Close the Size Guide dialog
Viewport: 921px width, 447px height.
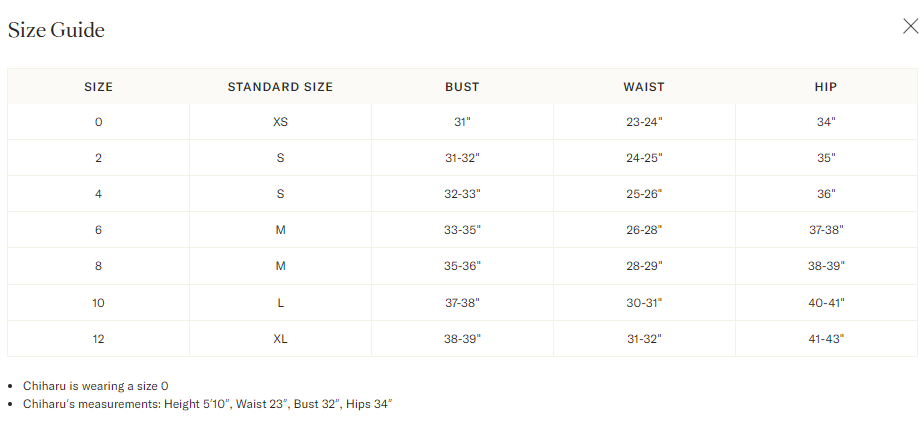click(x=910, y=26)
